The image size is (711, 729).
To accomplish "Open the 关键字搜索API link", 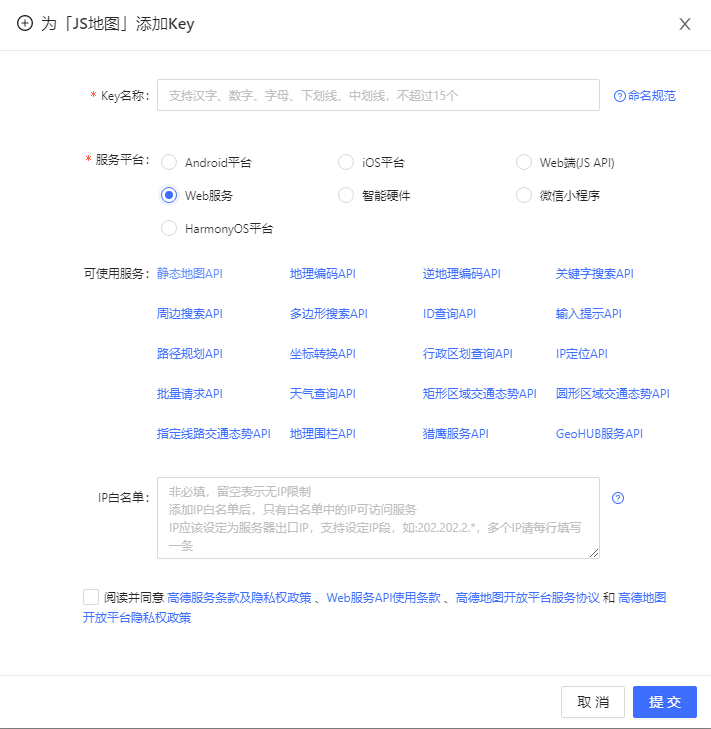I will tap(595, 274).
